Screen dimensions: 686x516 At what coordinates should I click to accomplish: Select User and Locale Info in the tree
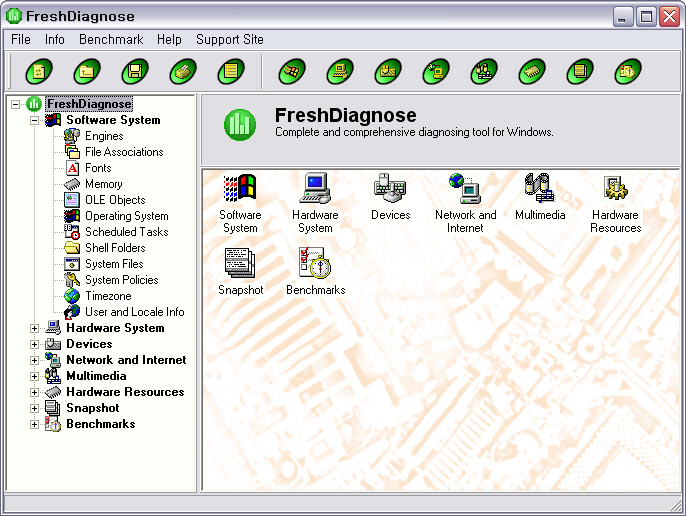[x=135, y=312]
